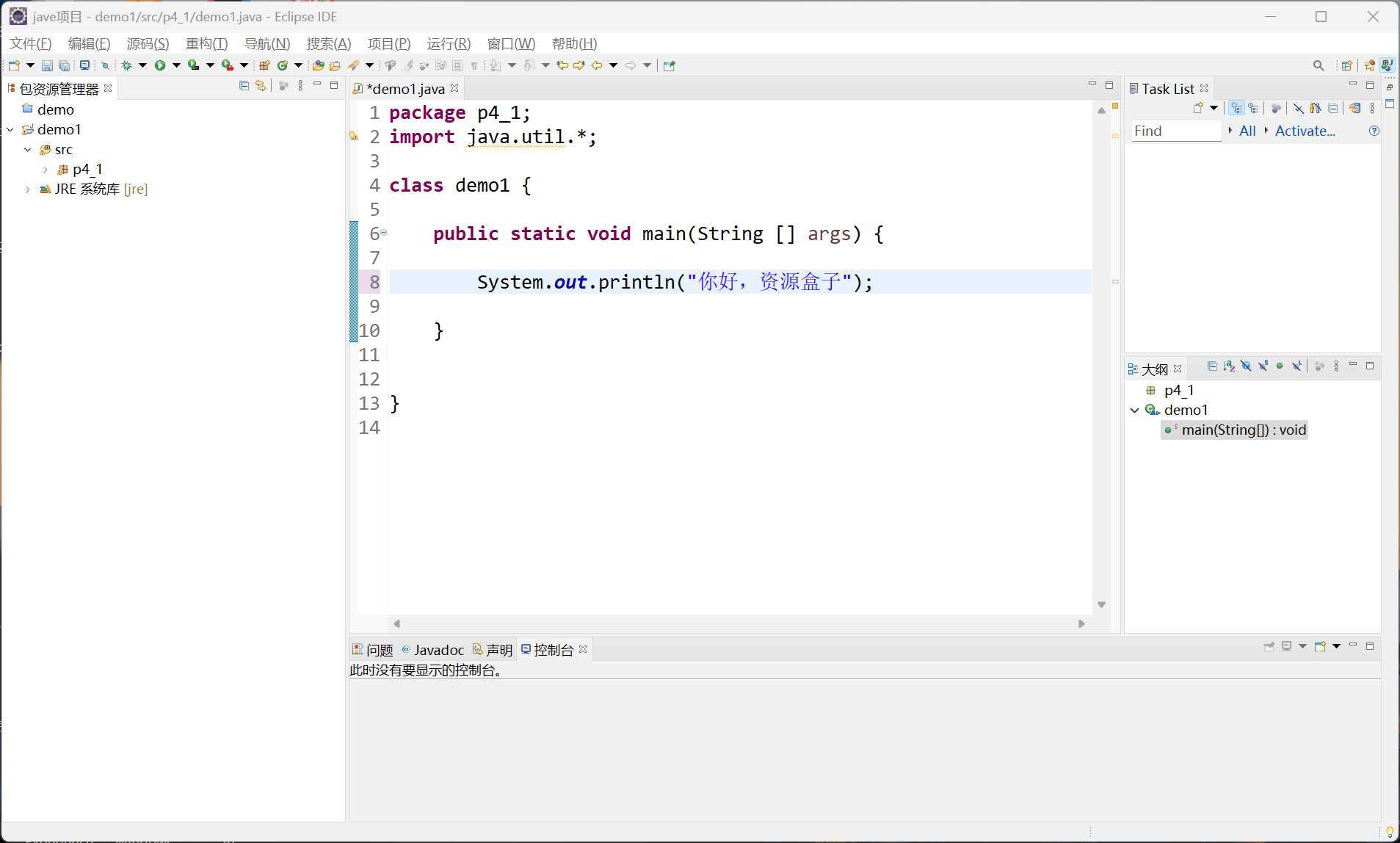Click the Find field in Task List
1400x843 pixels.
pyautogui.click(x=1176, y=131)
